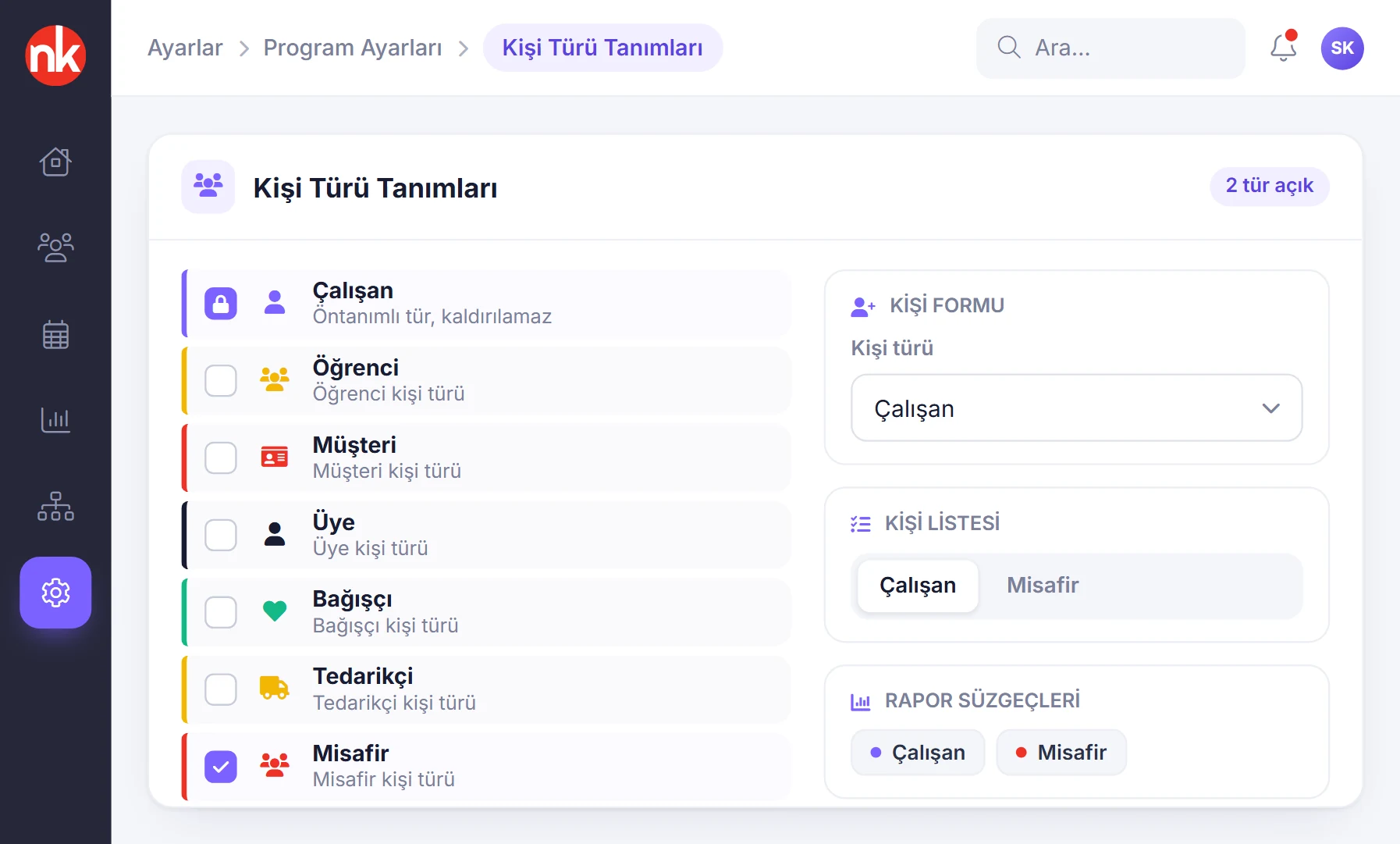The height and width of the screenshot is (844, 1400).
Task: Click the locked checkbox for Çalışan
Action: pos(221,304)
